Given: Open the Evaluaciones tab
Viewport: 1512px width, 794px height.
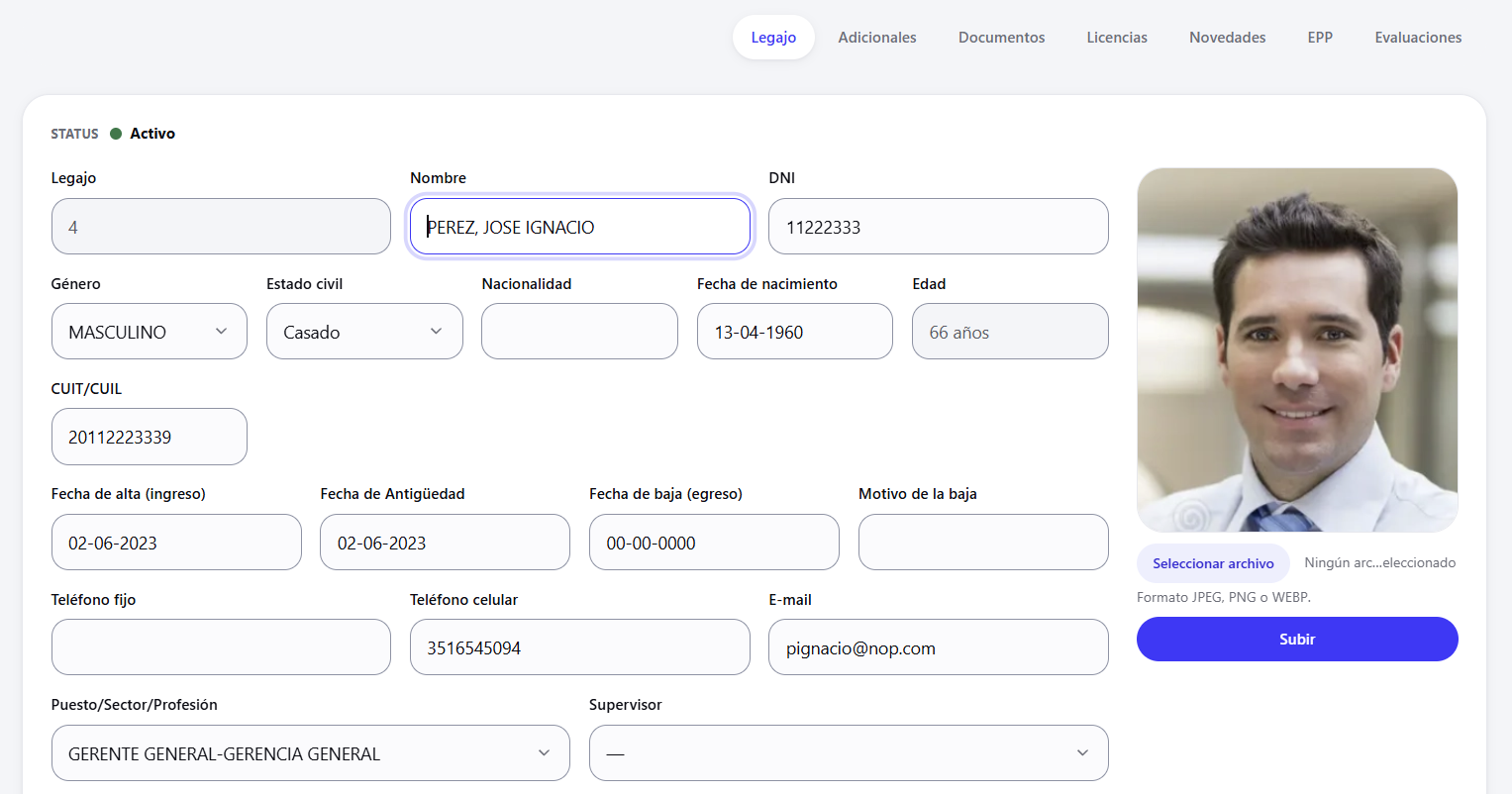Looking at the screenshot, I should click(x=1418, y=38).
